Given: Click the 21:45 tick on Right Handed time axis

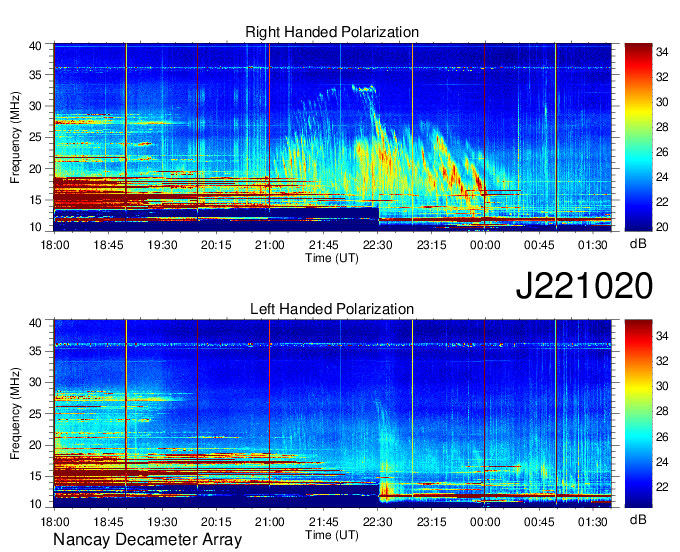Looking at the screenshot, I should coord(324,245).
